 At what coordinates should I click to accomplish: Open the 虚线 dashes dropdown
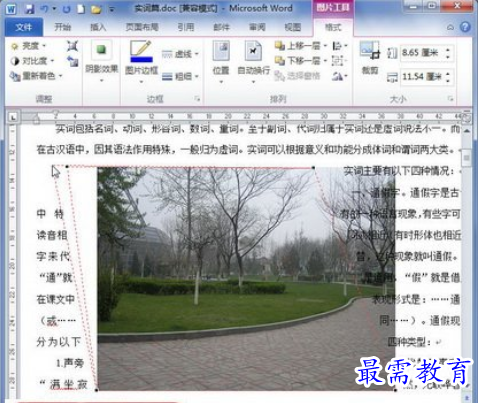pos(180,54)
